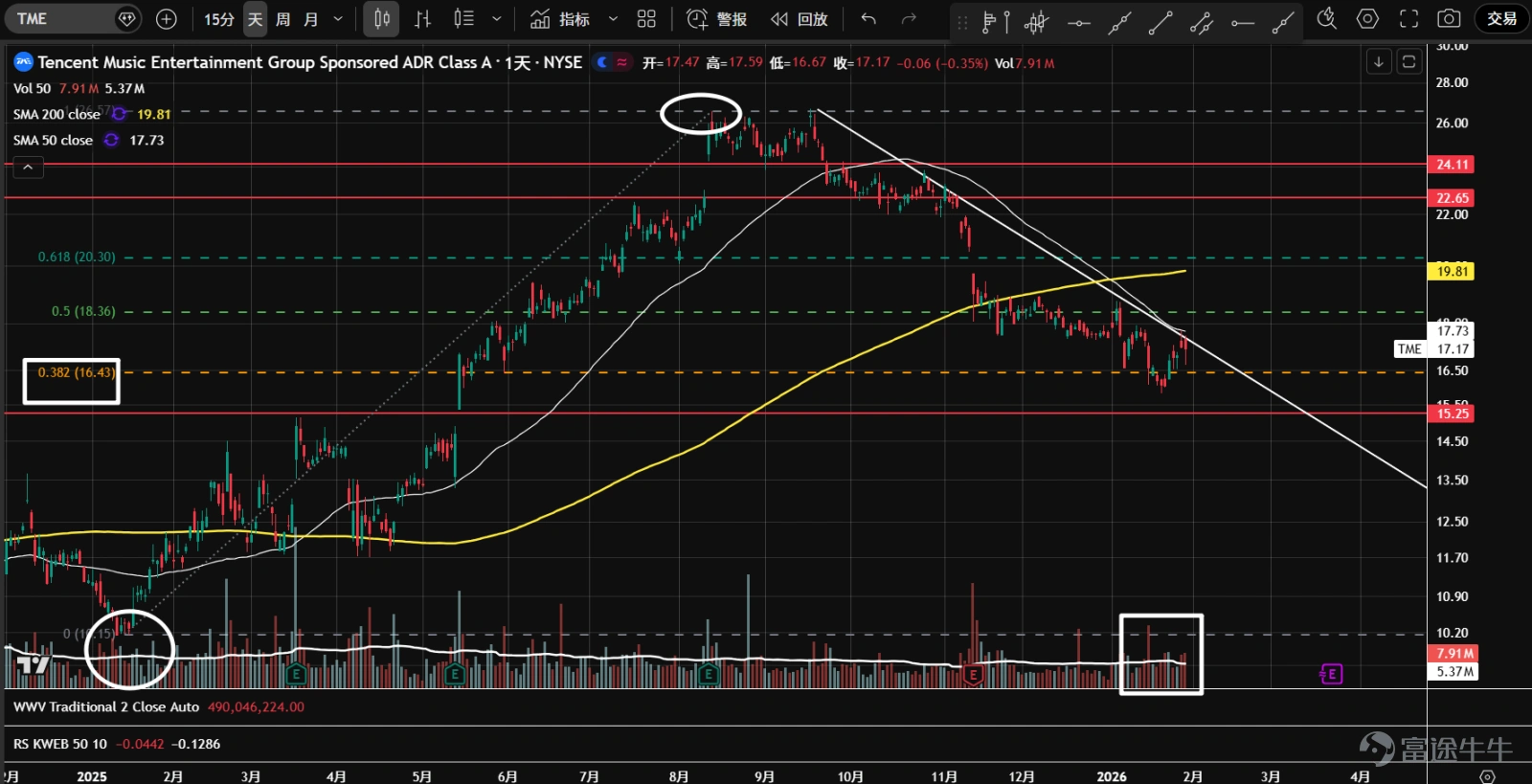The height and width of the screenshot is (784, 1532).
Task: Redo the chart action
Action: click(909, 19)
